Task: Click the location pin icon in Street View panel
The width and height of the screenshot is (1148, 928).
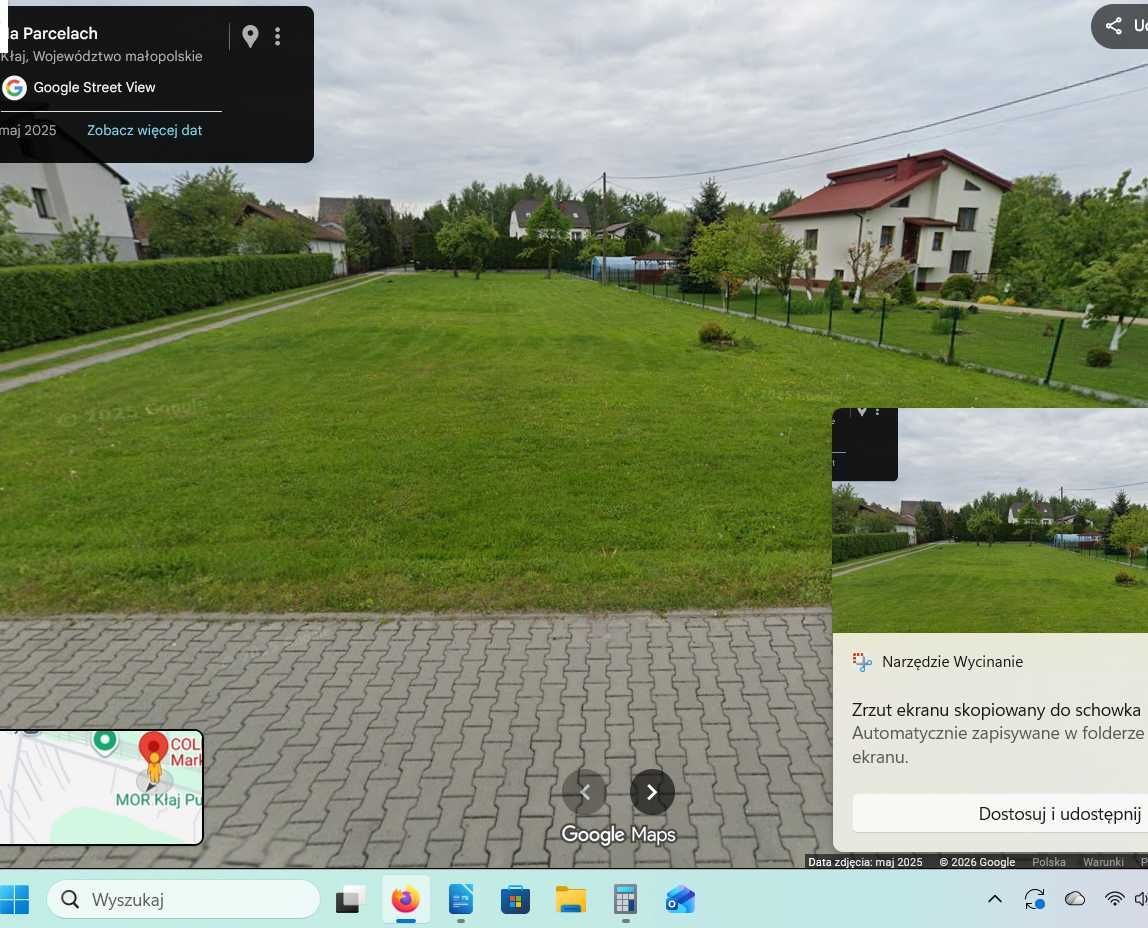Action: click(250, 36)
